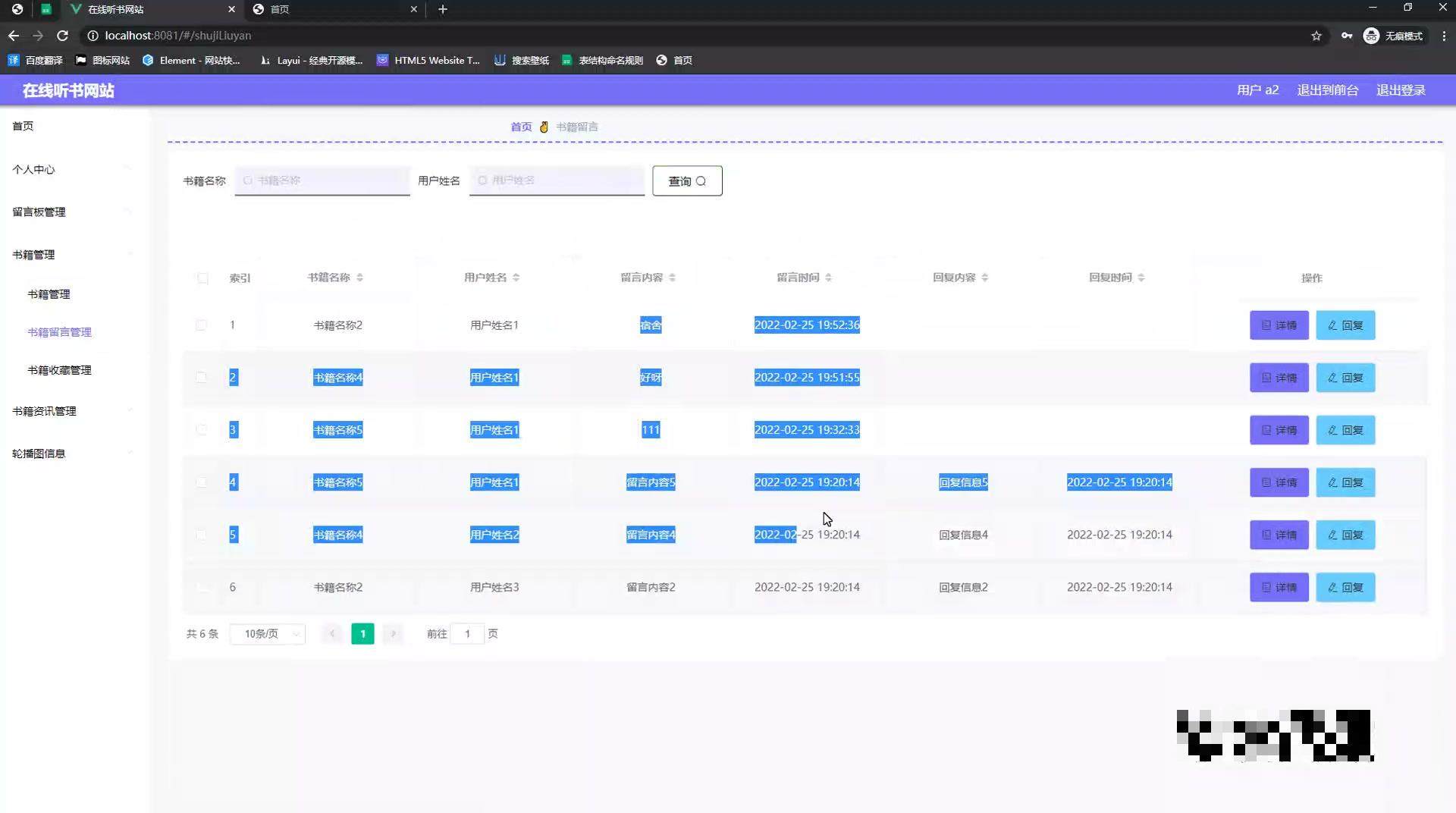The image size is (1456, 813).
Task: Open the 10条/页 page size dropdown
Action: pyautogui.click(x=267, y=634)
